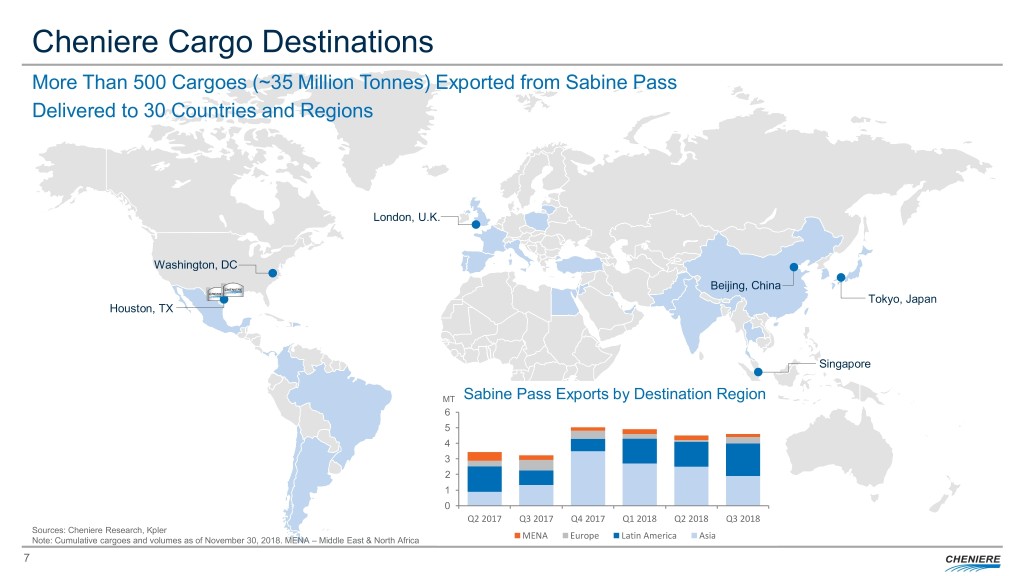Select the Q2 2017 stacked bar
Viewport: 1024px width, 576px height.
click(485, 478)
